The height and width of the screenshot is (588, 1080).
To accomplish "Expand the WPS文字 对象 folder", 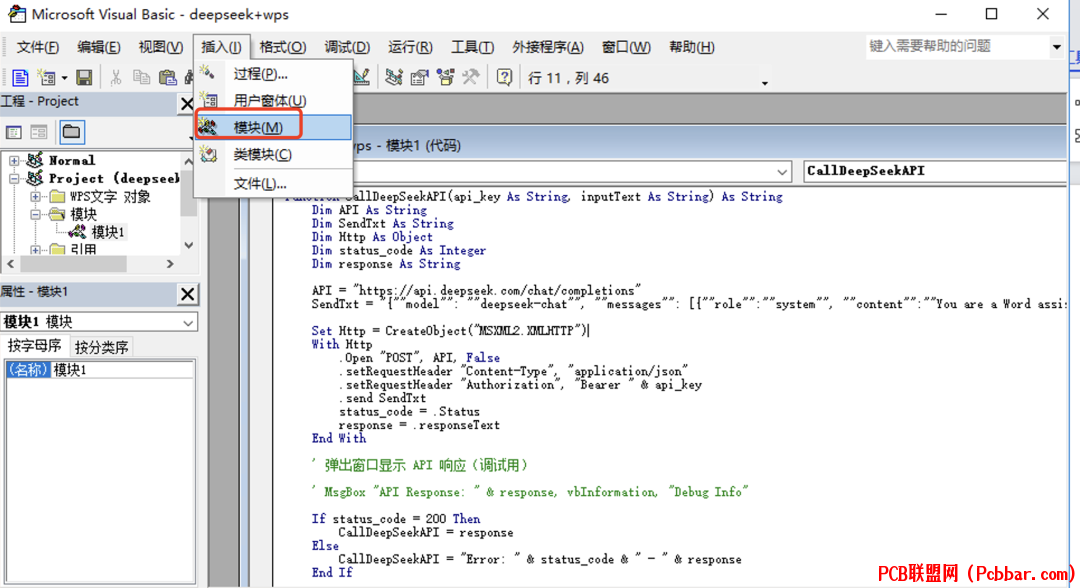I will (x=36, y=197).
